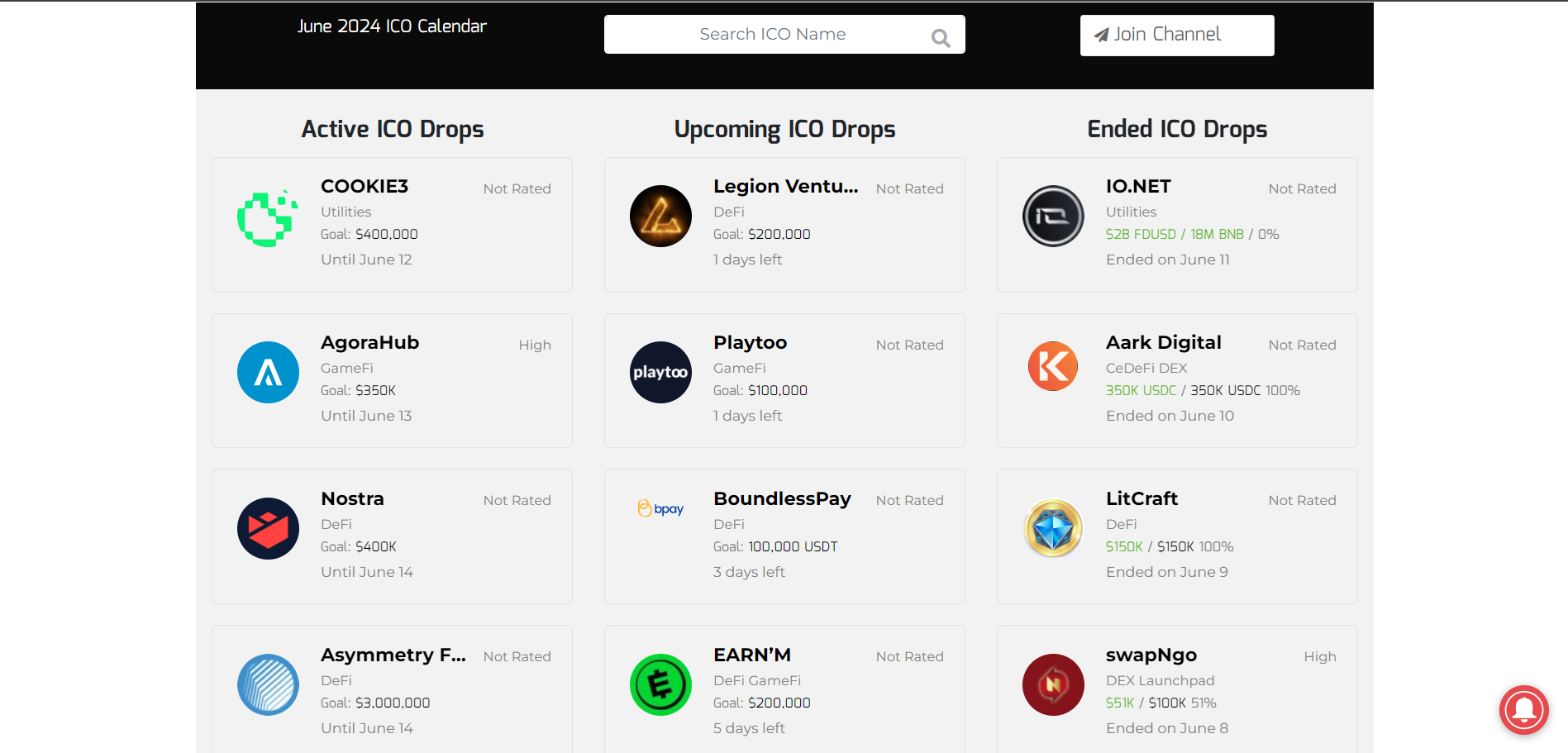Click the search magnifier icon
The height and width of the screenshot is (753, 1568).
pyautogui.click(x=941, y=38)
